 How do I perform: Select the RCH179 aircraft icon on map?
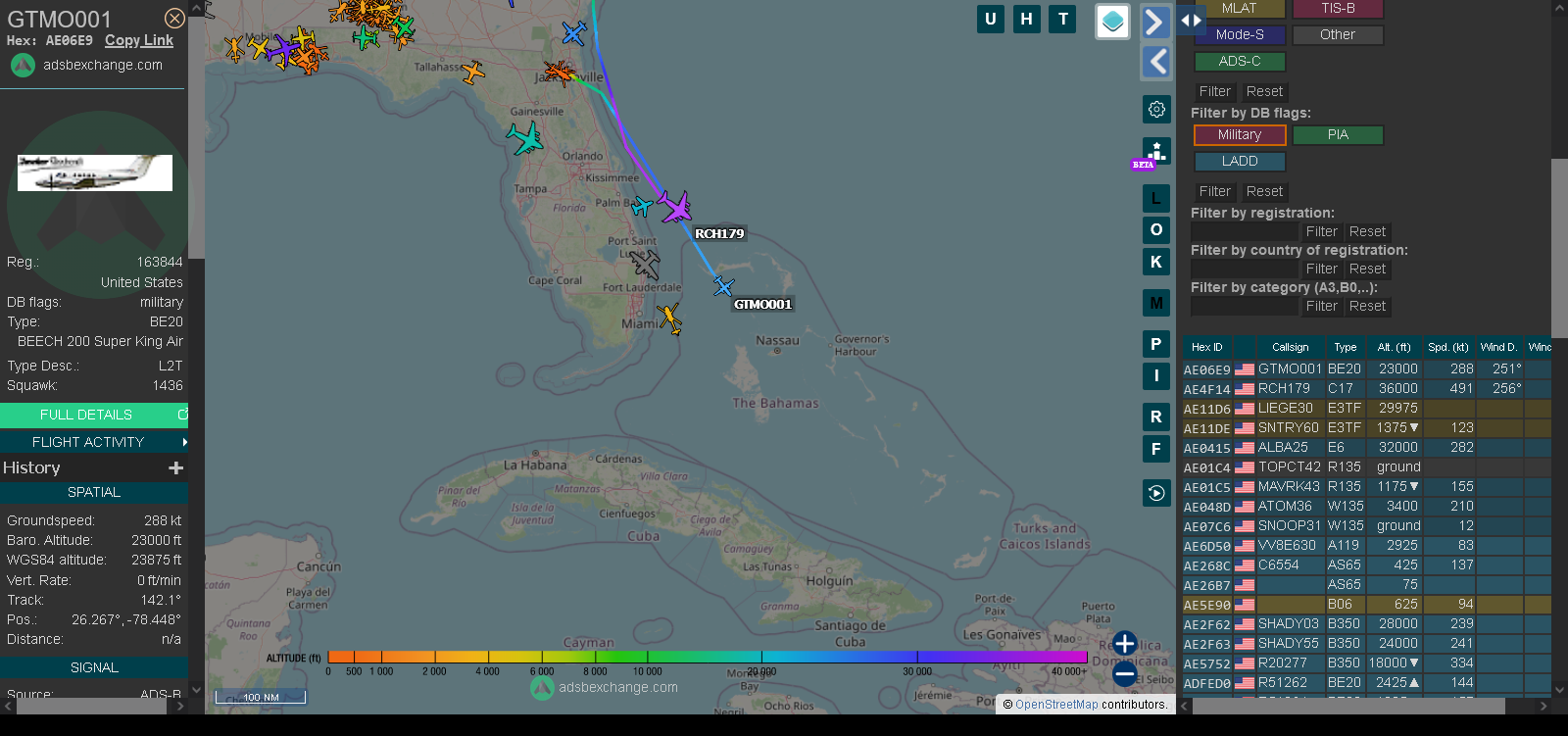674,207
